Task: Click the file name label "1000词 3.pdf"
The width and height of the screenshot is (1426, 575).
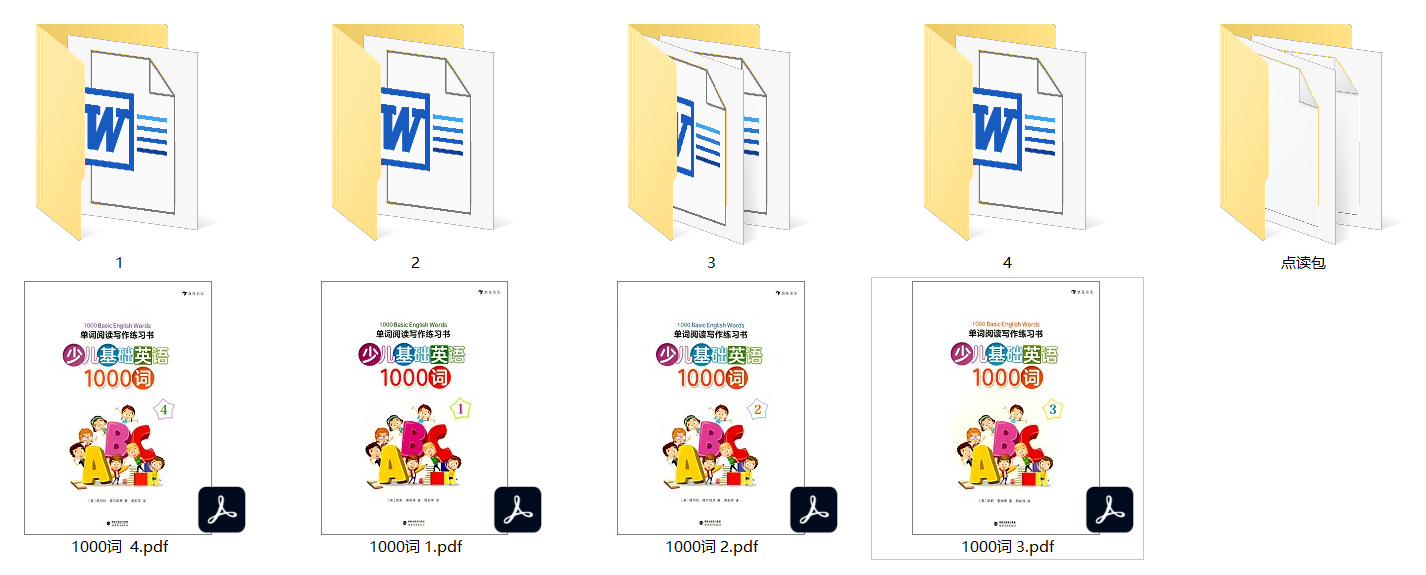Action: (x=1007, y=547)
